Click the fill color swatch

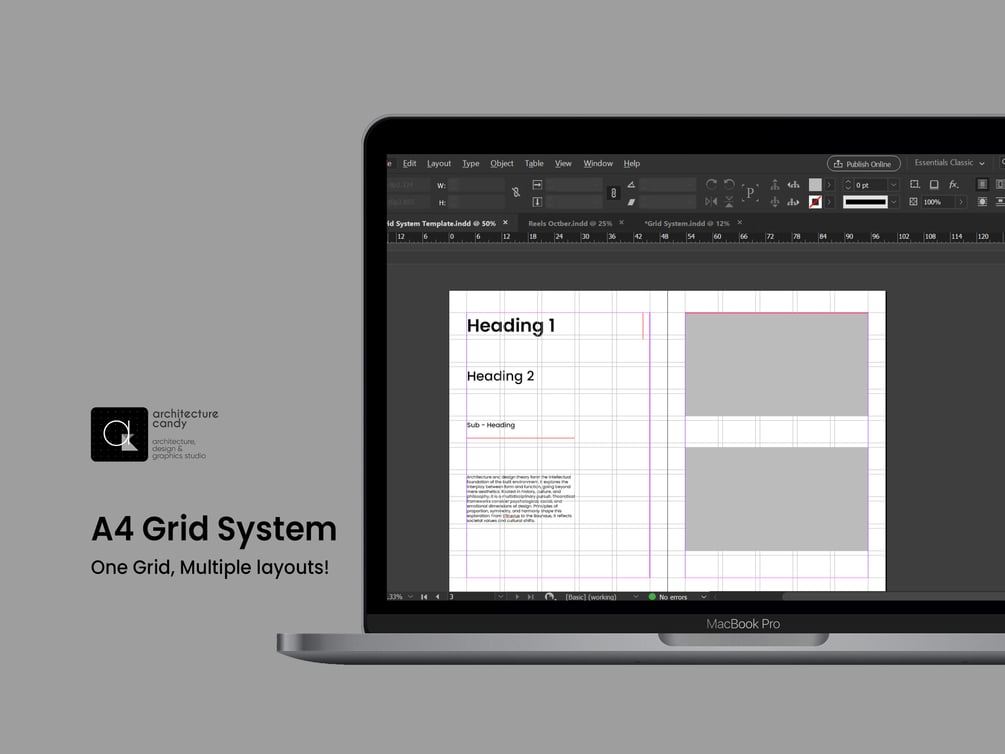815,185
